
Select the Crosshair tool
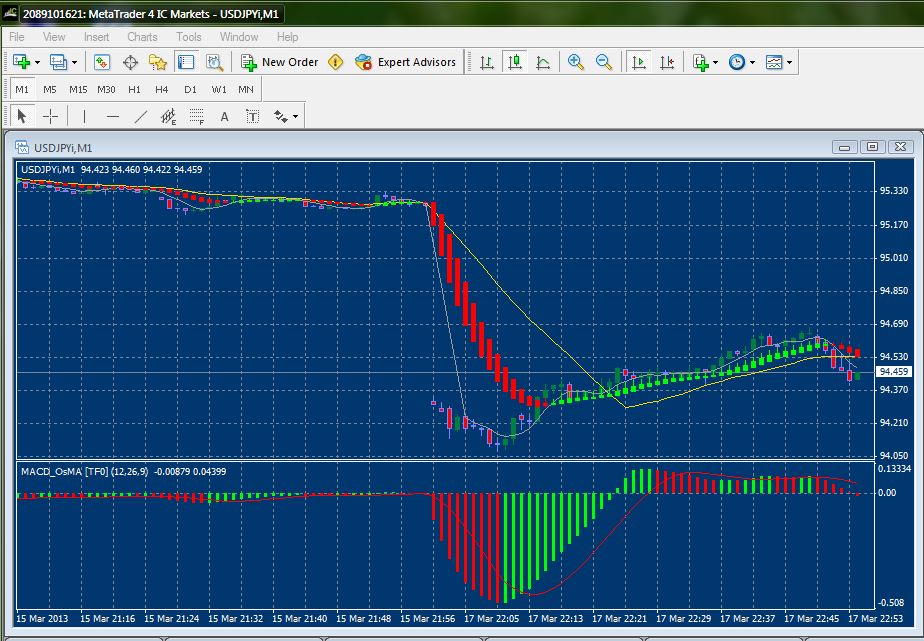click(50, 116)
